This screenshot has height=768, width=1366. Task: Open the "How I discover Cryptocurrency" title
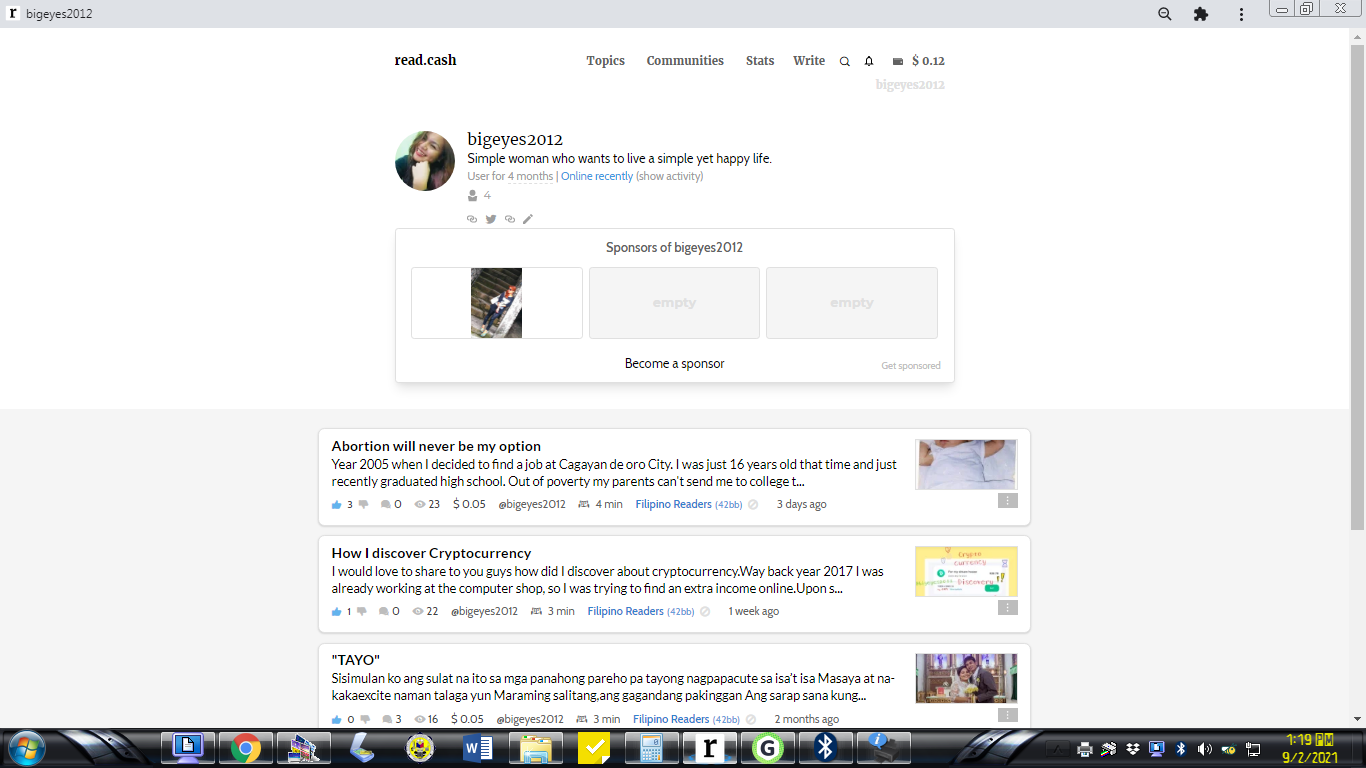click(432, 553)
